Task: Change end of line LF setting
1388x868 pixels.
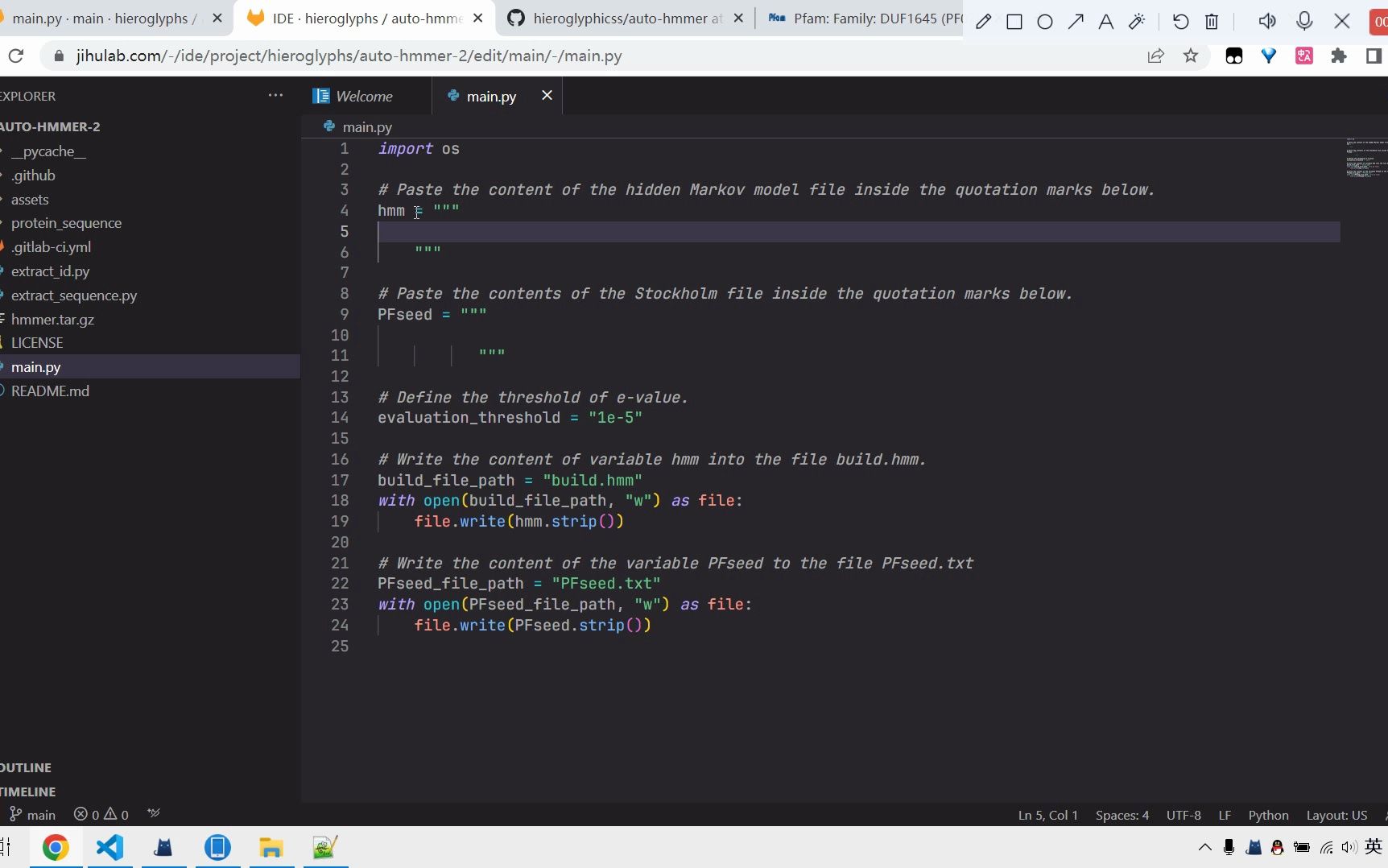Action: 1225,815
